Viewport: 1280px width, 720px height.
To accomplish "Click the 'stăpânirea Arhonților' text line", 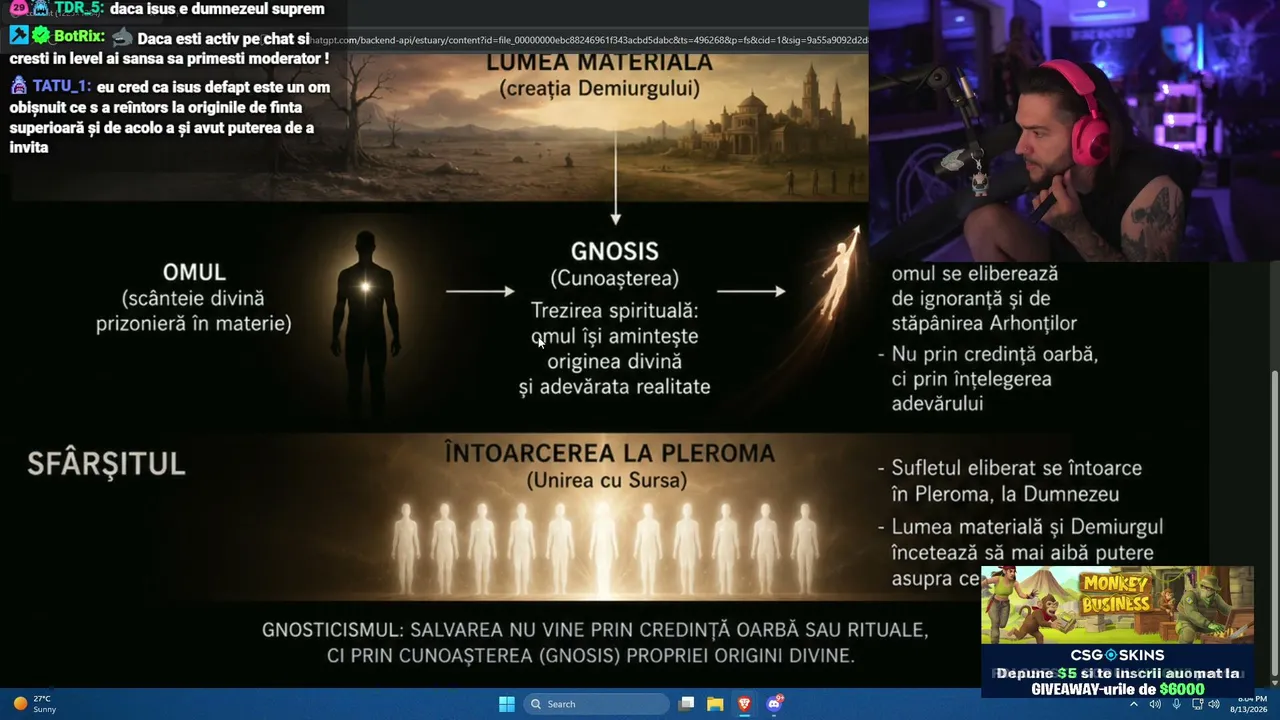I will tap(984, 323).
